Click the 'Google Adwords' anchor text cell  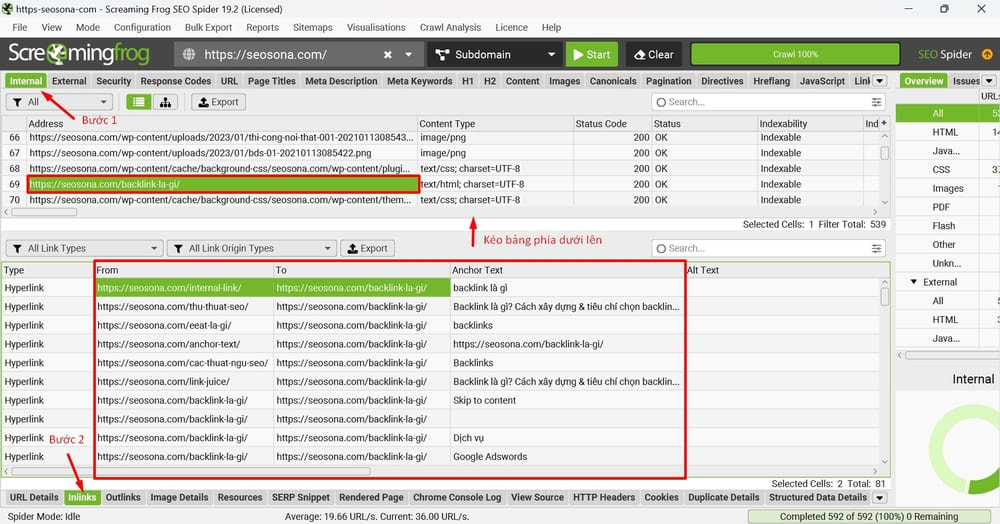click(568, 456)
